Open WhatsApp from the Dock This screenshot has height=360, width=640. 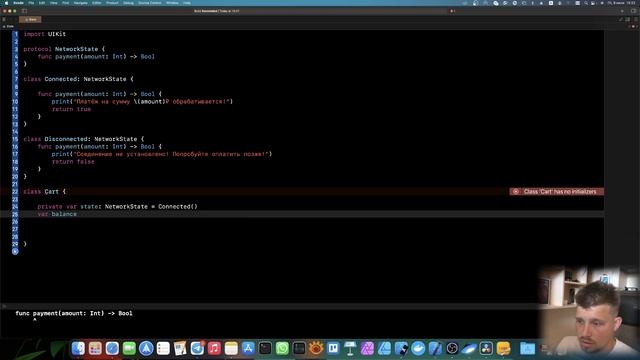pos(282,348)
